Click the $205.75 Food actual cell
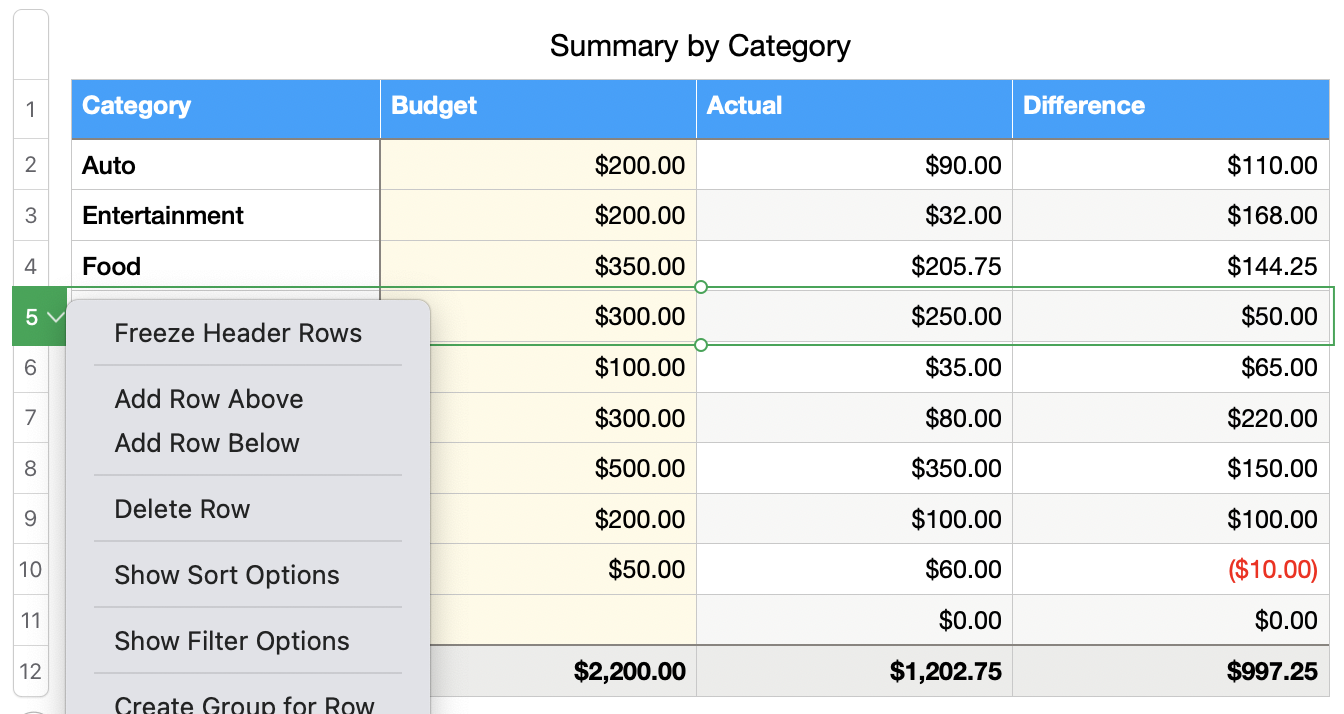 click(855, 267)
